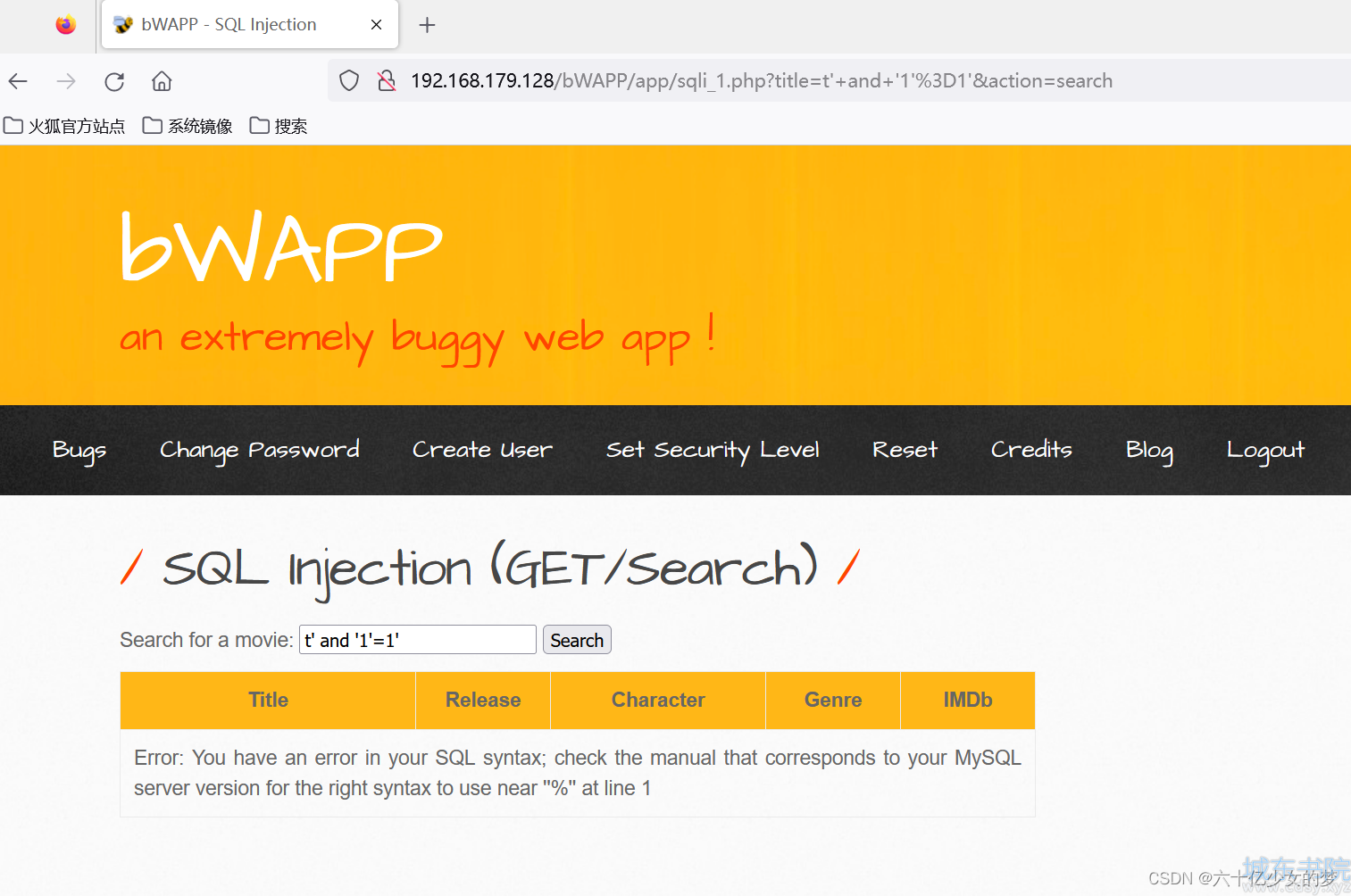Click the SQL syntax error message
This screenshot has height=896, width=1351.
coord(578,773)
